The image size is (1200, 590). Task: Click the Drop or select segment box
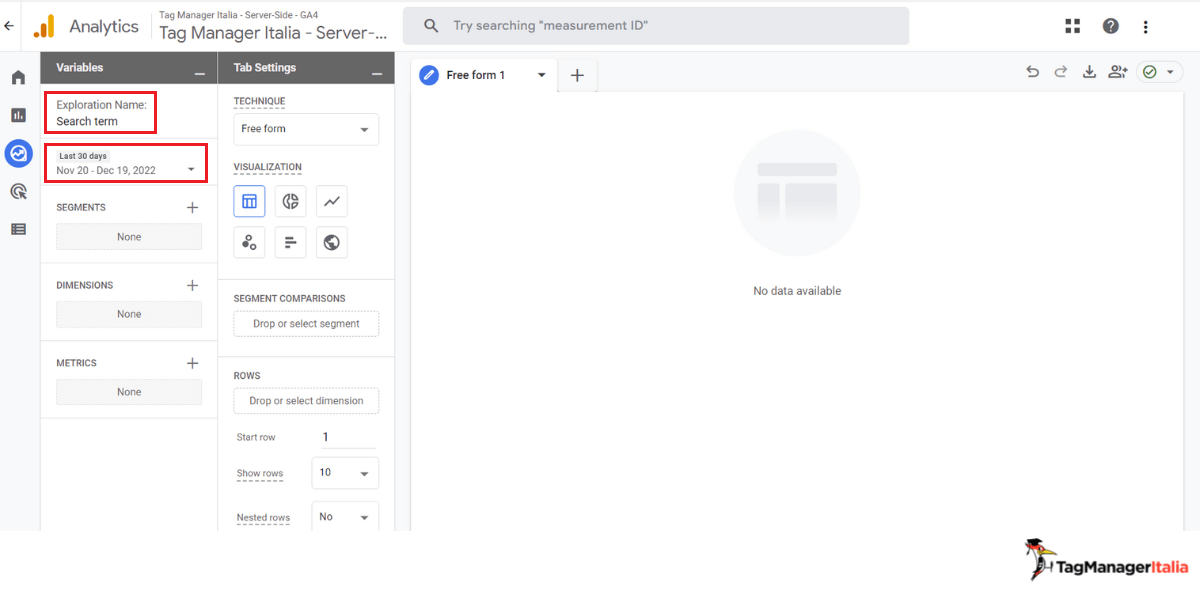(306, 324)
